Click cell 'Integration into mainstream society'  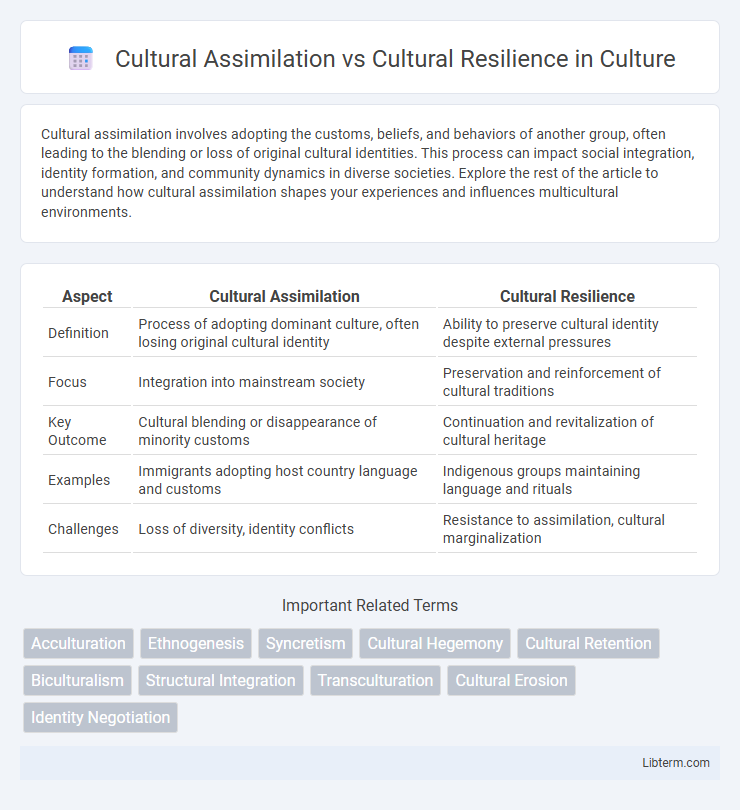pyautogui.click(x=284, y=382)
